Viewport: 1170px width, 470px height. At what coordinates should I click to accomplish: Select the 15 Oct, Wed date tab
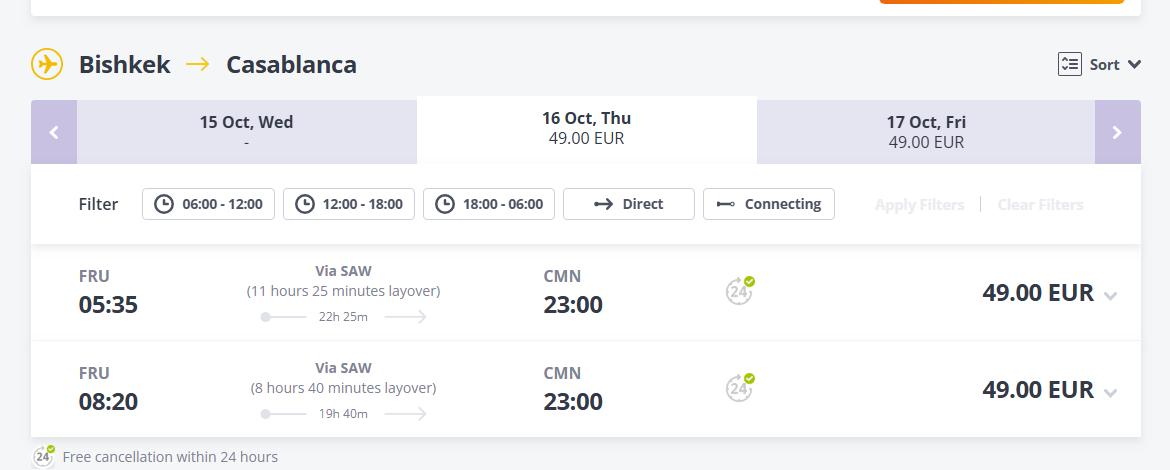246,132
